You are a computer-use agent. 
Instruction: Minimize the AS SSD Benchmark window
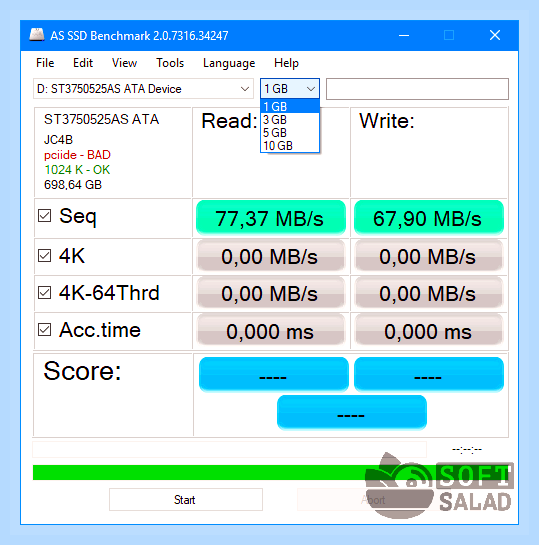(404, 35)
